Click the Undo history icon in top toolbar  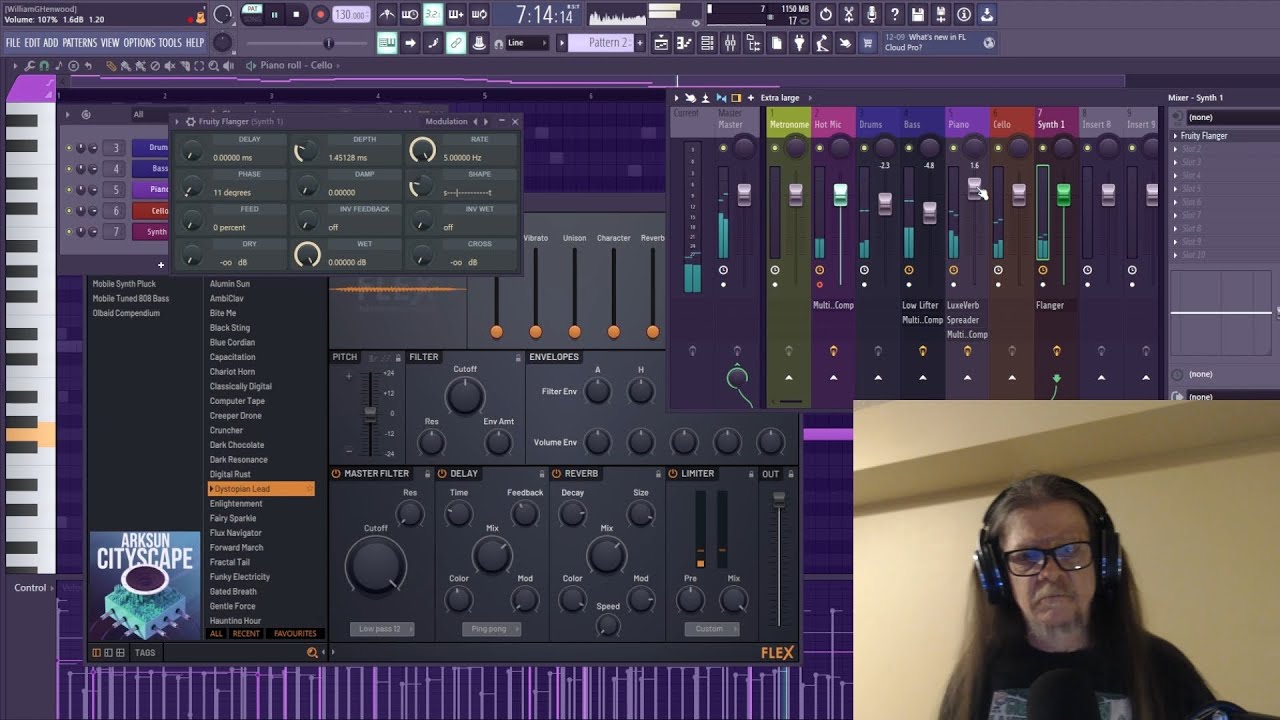(826, 15)
